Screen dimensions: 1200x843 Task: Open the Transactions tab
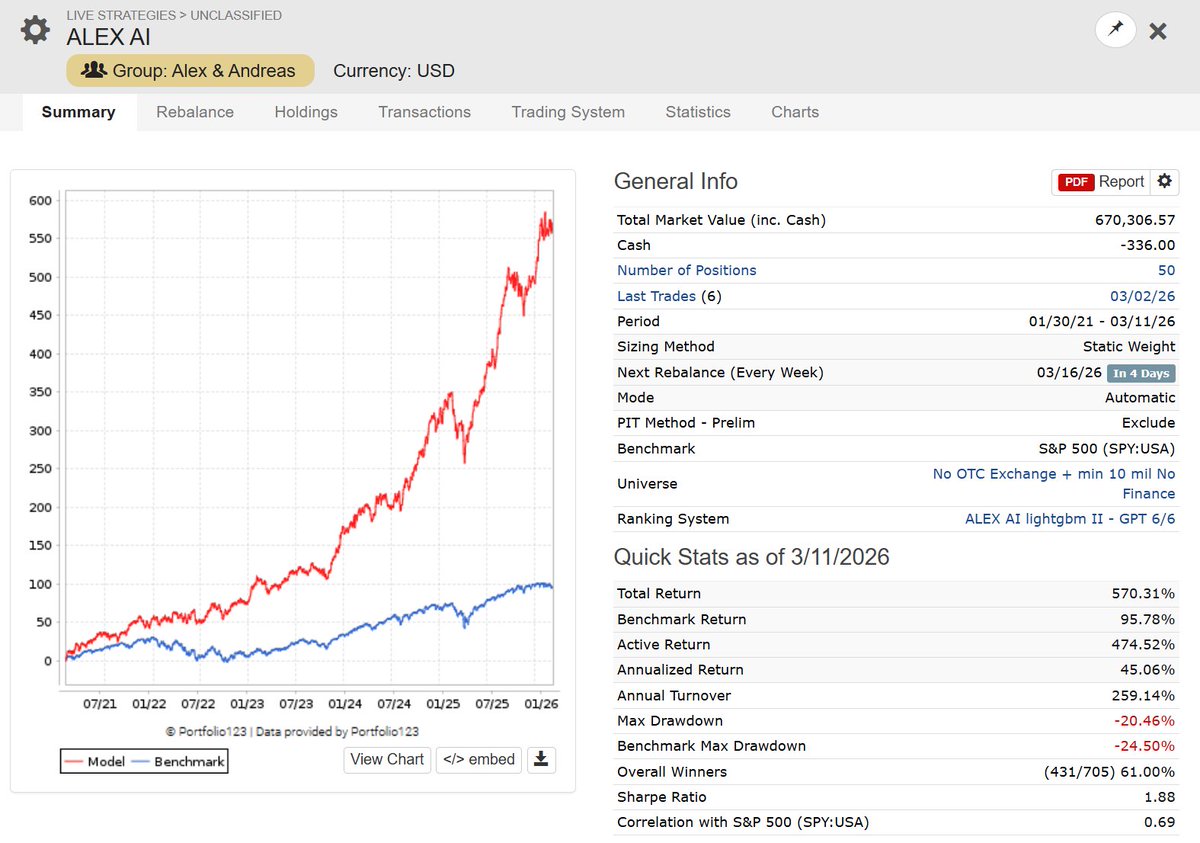[424, 112]
